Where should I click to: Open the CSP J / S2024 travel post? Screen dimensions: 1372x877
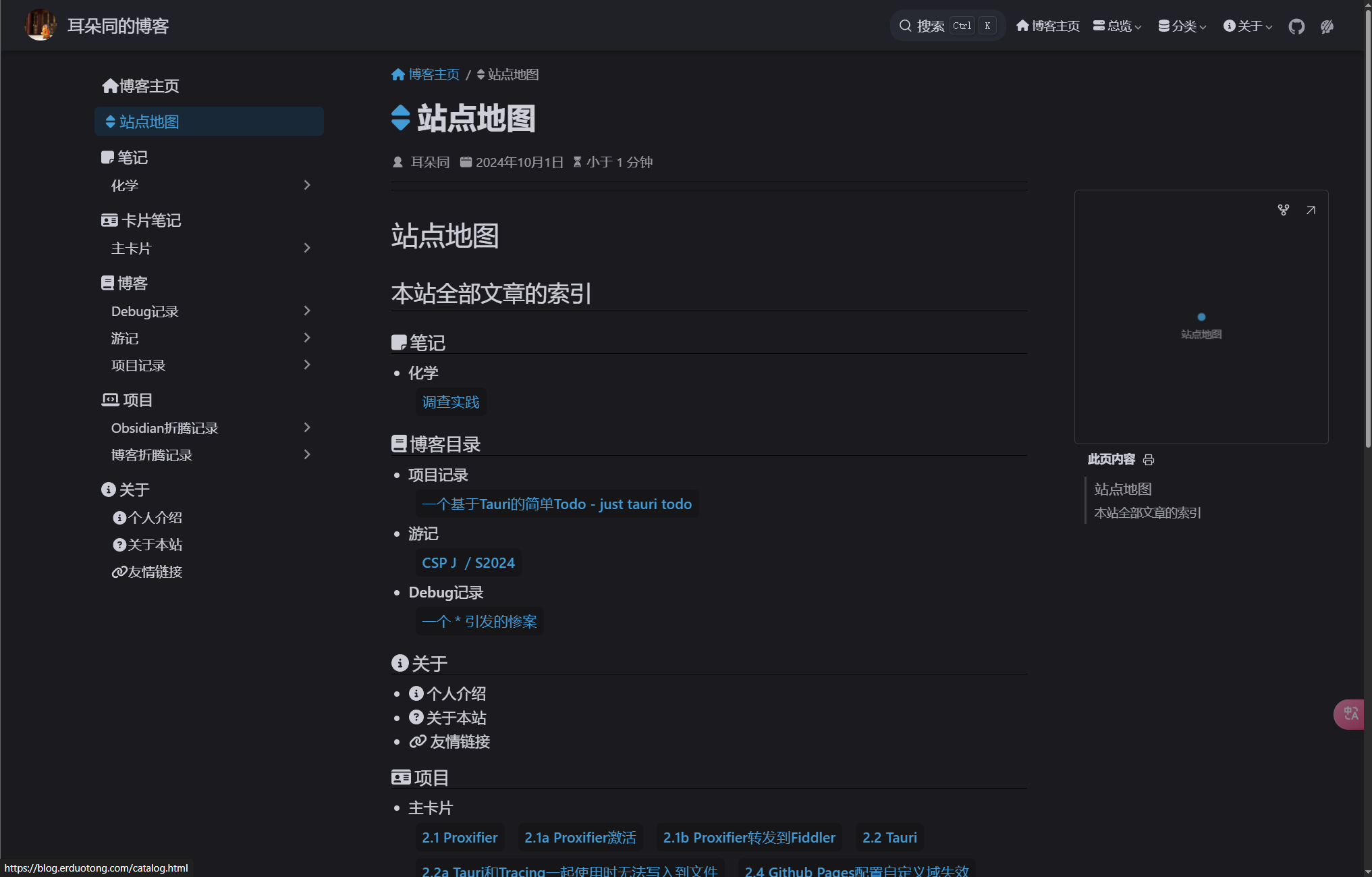(x=468, y=562)
